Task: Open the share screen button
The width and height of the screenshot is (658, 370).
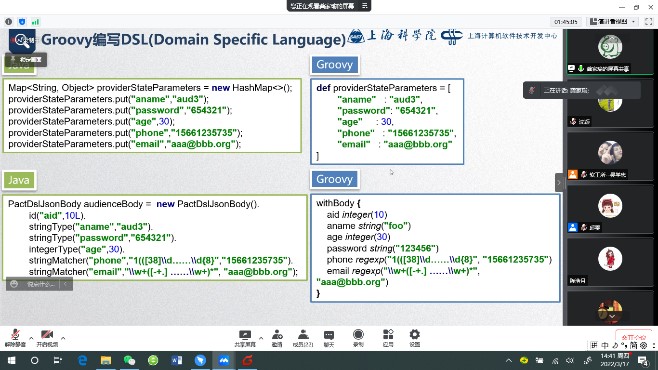Action: tap(245, 338)
